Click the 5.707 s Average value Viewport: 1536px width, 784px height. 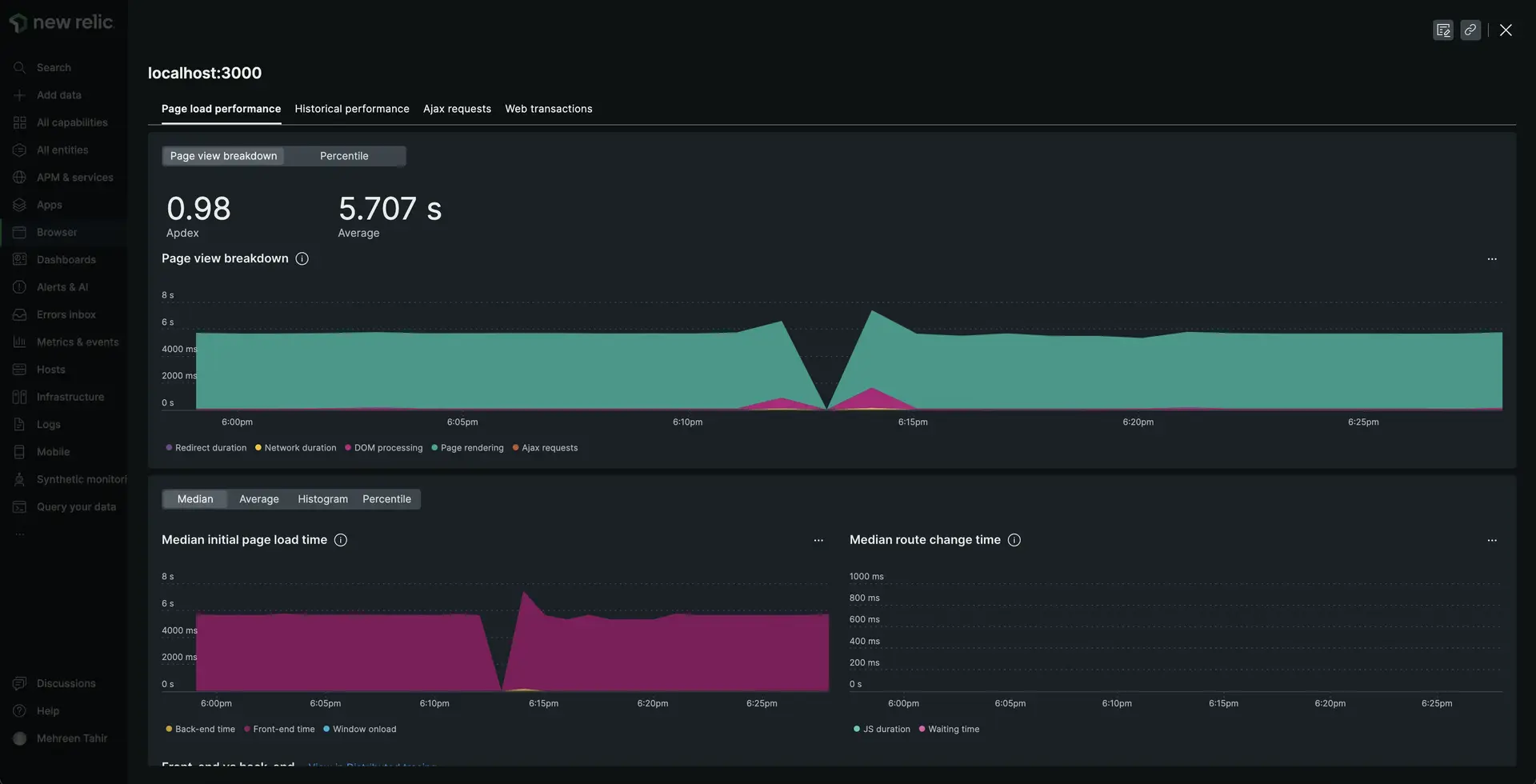390,209
